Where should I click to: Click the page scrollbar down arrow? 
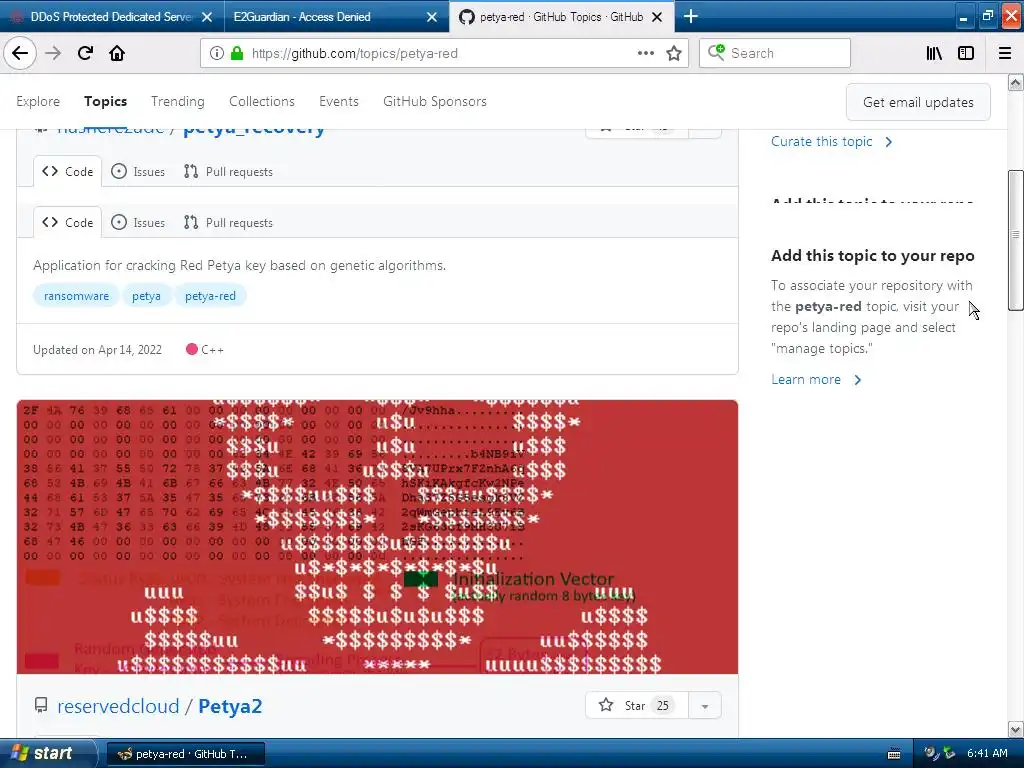(1015, 729)
